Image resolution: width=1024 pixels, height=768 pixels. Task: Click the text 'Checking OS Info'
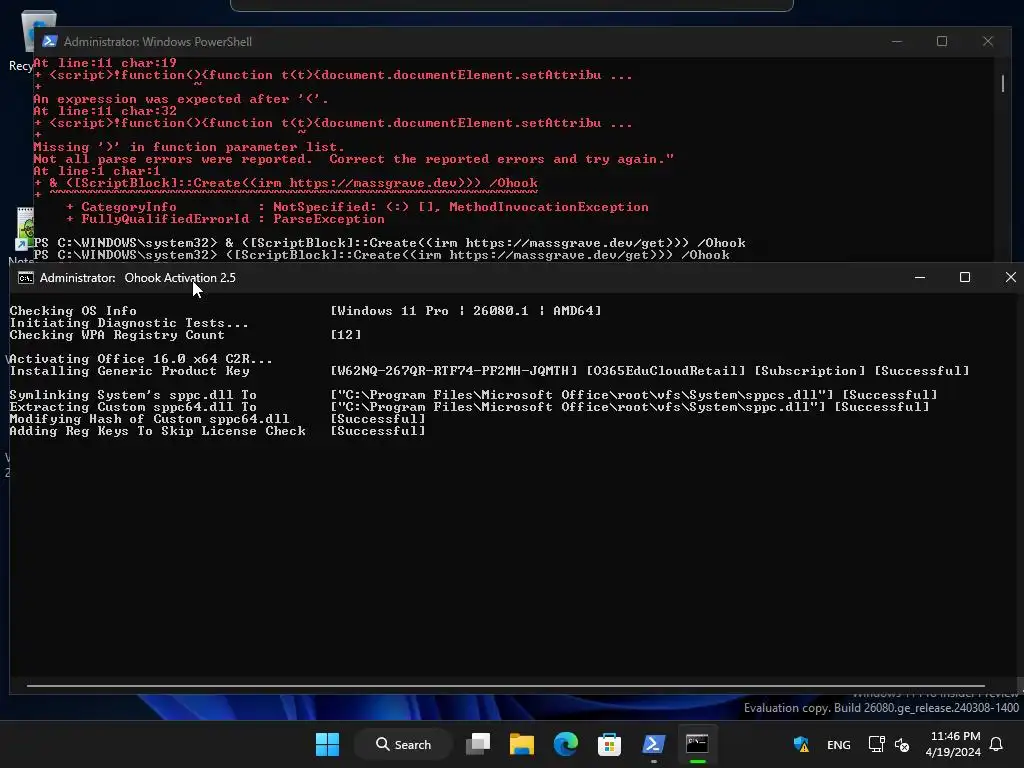point(73,311)
